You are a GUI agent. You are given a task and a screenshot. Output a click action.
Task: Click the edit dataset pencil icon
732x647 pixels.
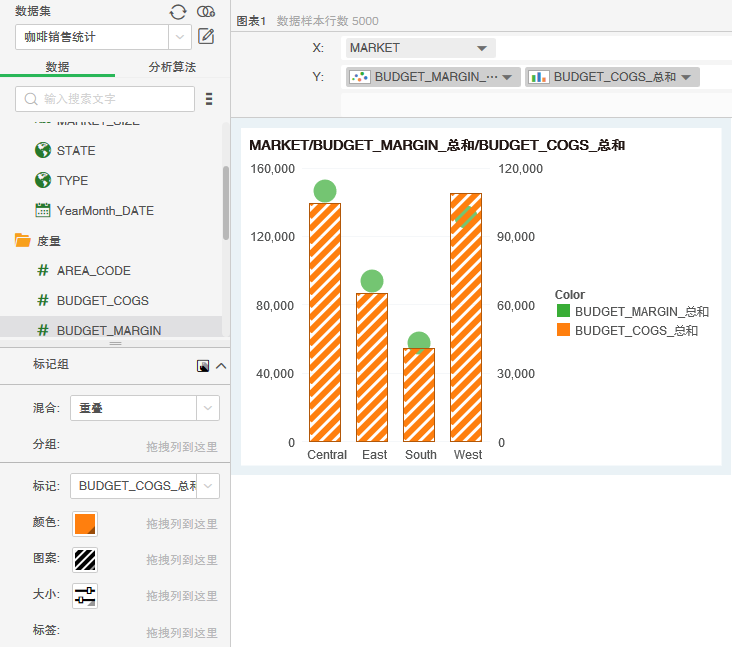pos(206,37)
